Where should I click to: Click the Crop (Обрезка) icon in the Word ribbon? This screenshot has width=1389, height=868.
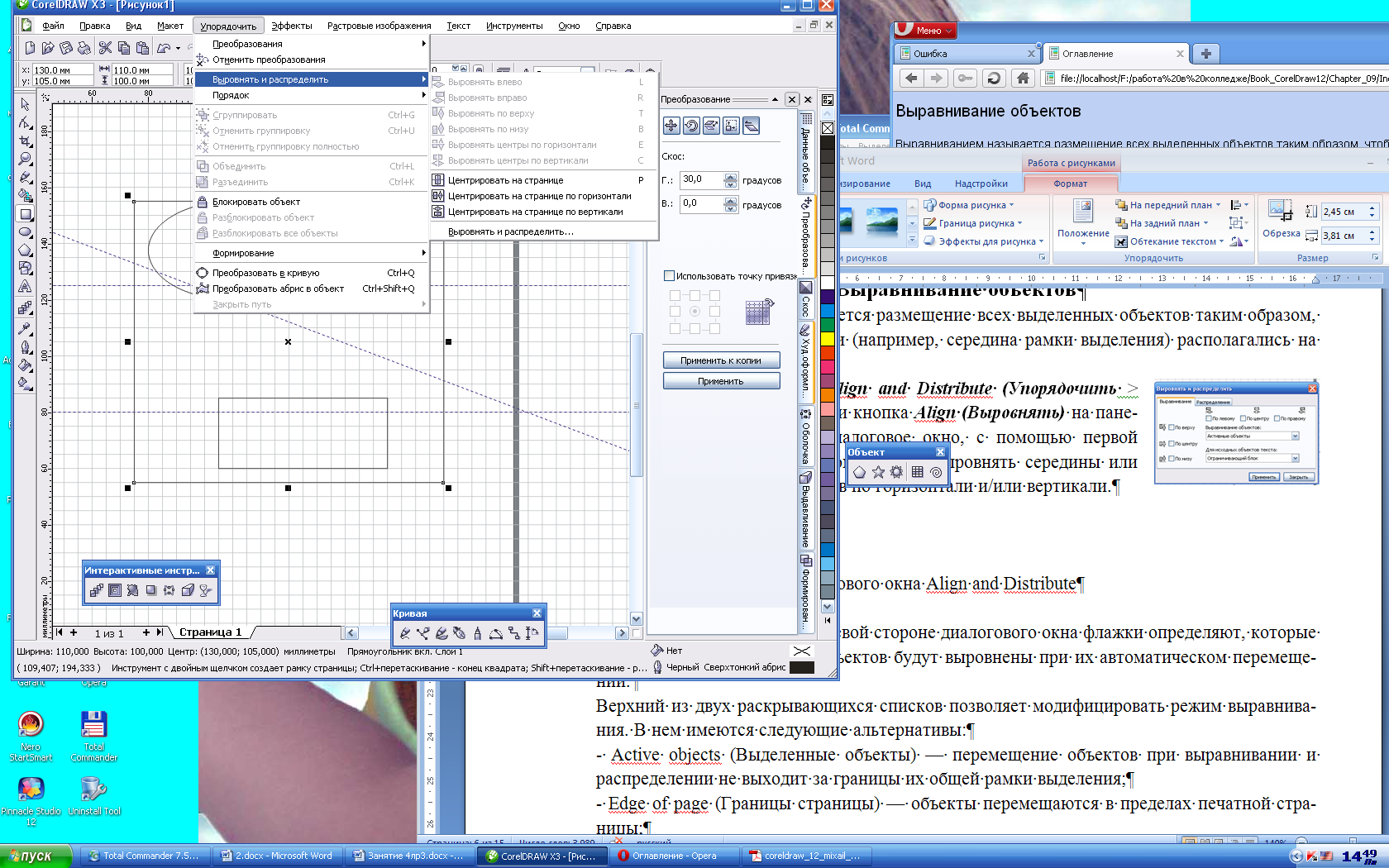pos(1281,219)
